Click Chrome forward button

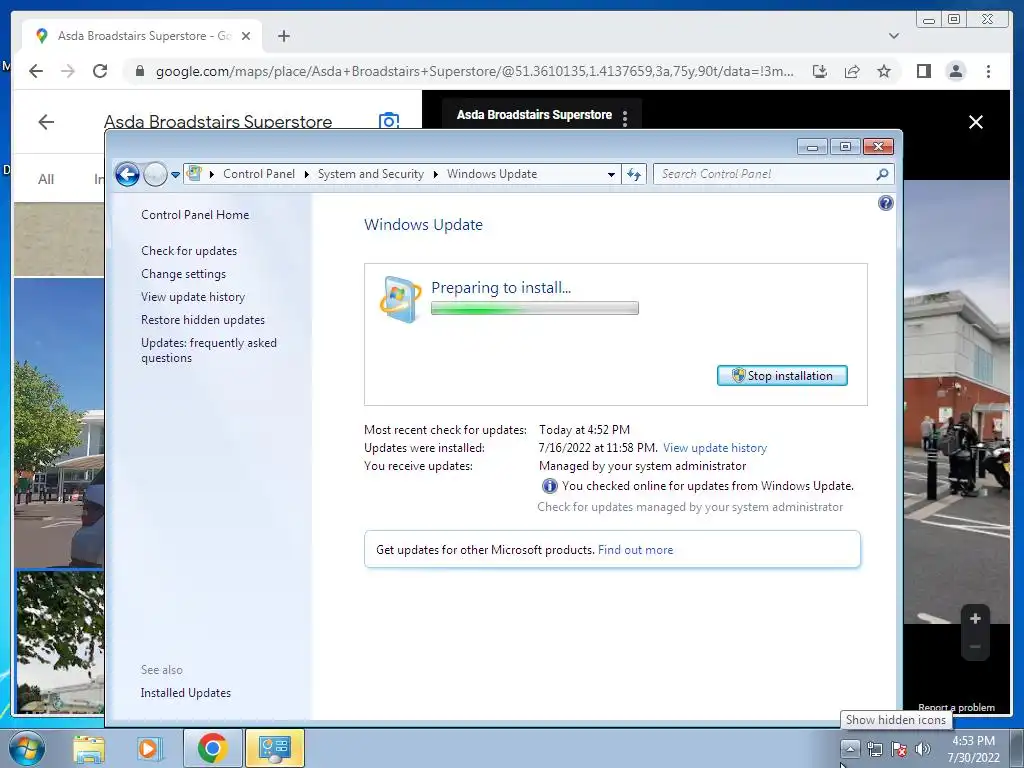coord(68,71)
